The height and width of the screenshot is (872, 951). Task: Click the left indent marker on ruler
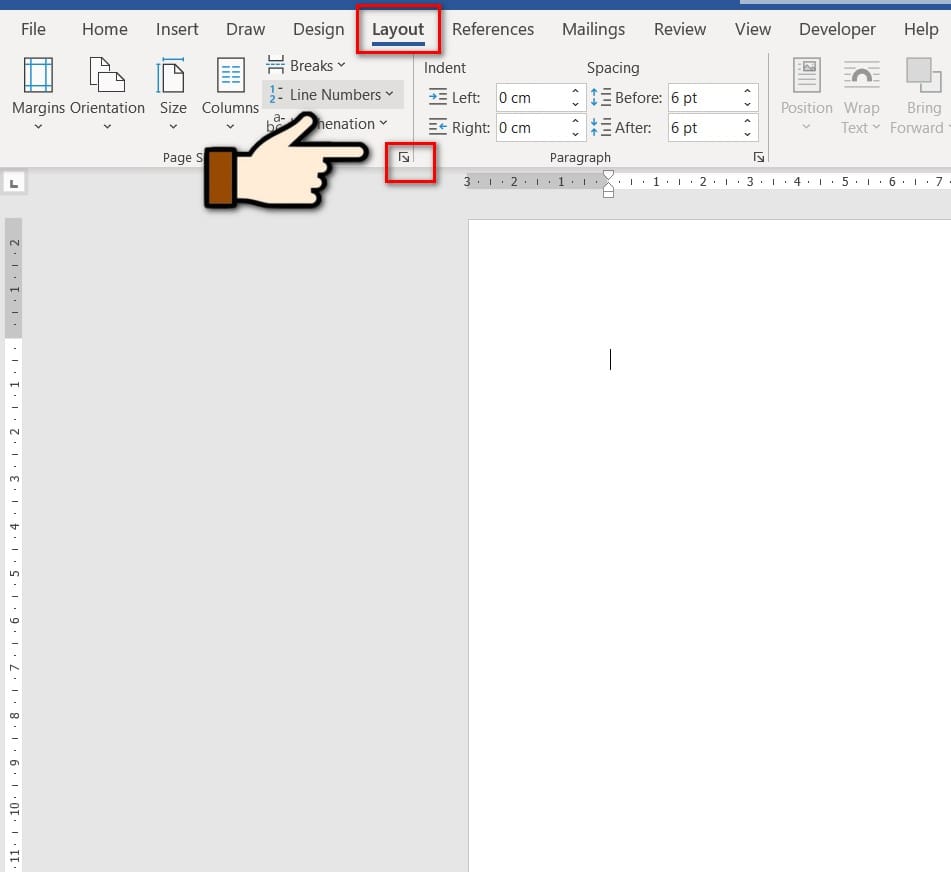pos(608,193)
